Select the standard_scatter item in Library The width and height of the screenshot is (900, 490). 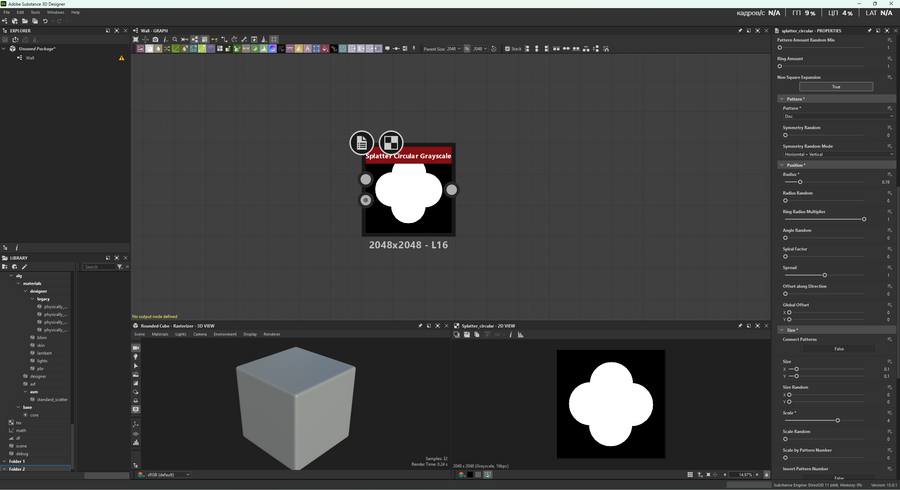coord(52,399)
